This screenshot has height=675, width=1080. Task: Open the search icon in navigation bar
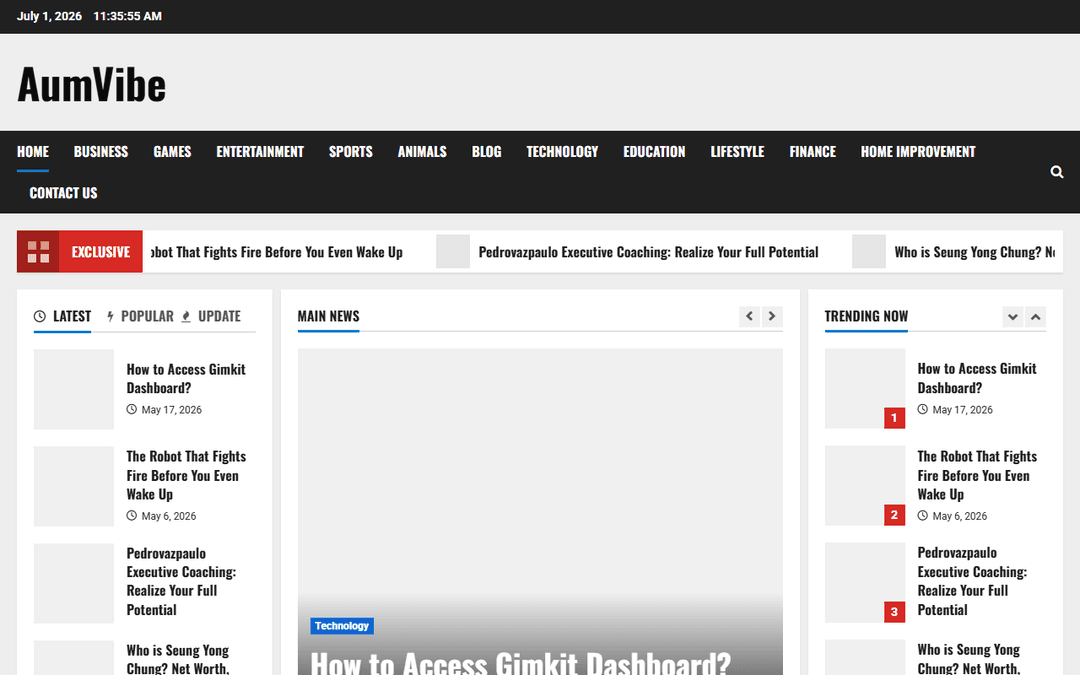point(1057,172)
